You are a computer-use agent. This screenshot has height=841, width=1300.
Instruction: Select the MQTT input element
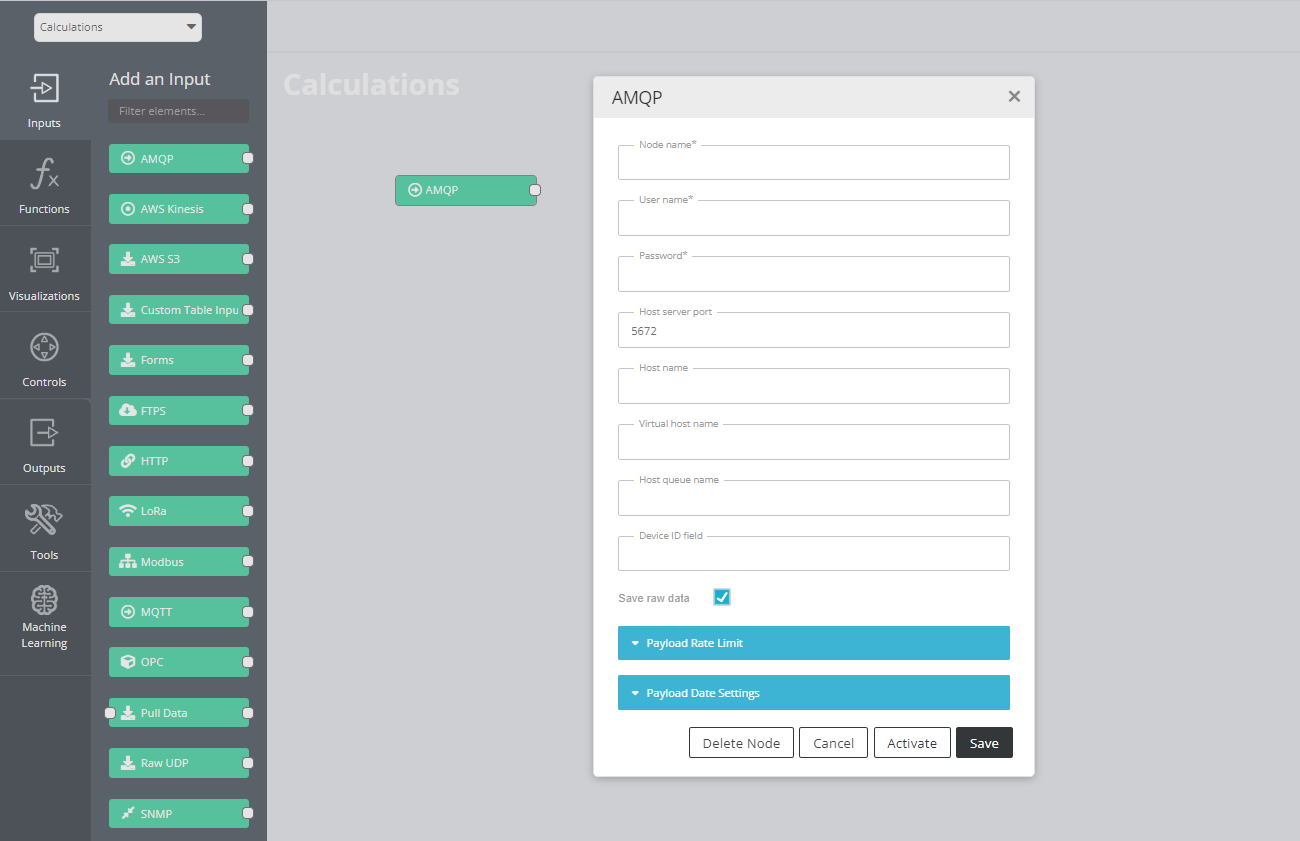point(179,612)
